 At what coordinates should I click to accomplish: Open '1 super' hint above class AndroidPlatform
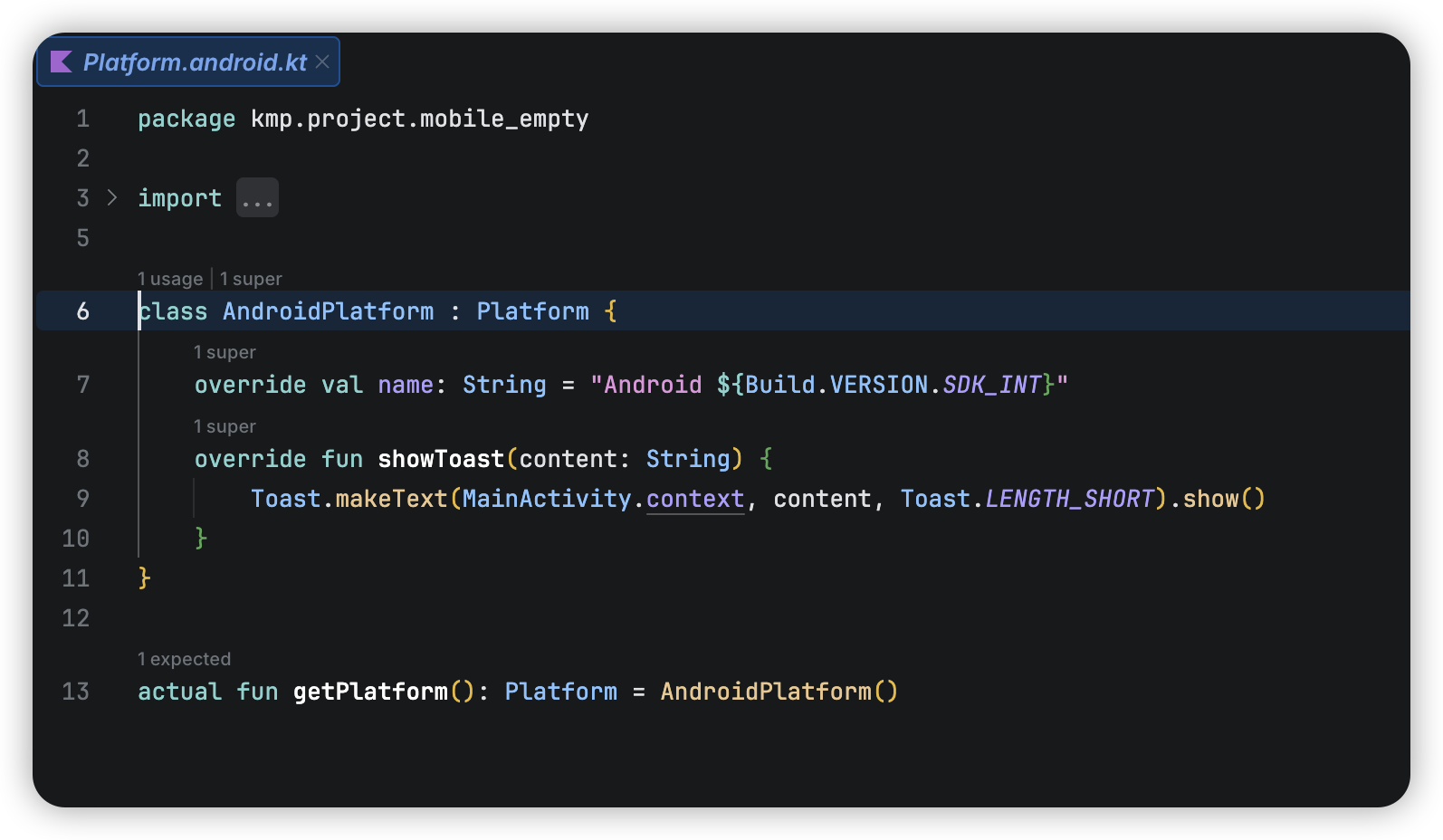[x=251, y=279]
